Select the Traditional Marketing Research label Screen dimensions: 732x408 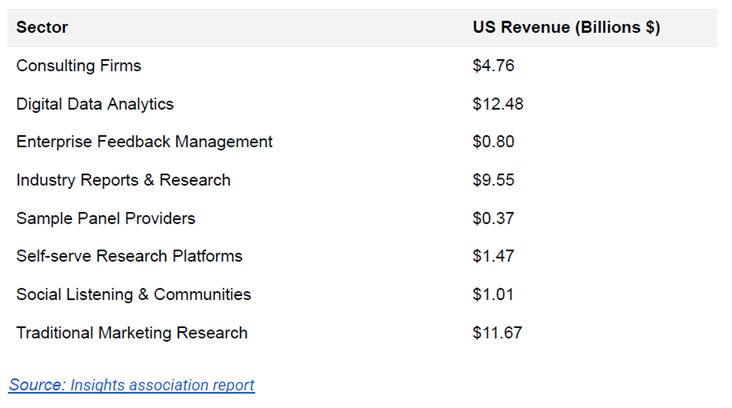(x=132, y=332)
